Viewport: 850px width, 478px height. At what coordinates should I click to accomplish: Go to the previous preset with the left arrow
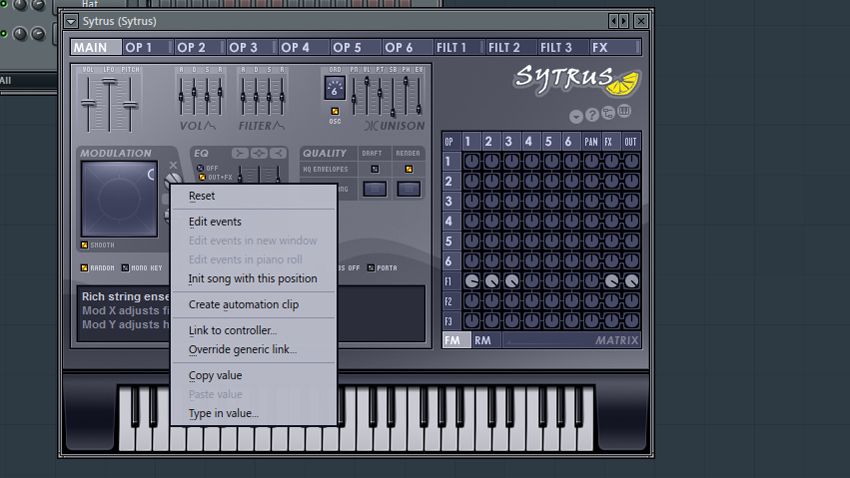[x=613, y=21]
